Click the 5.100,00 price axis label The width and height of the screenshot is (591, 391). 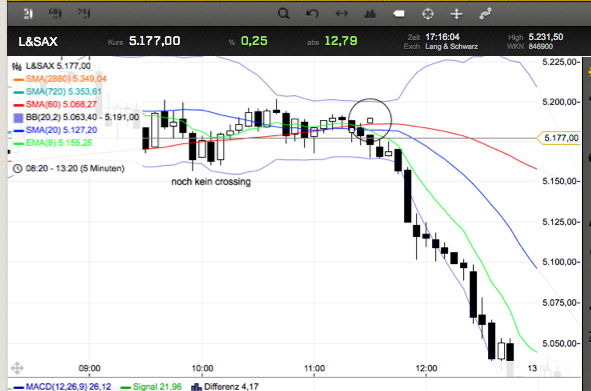click(559, 262)
